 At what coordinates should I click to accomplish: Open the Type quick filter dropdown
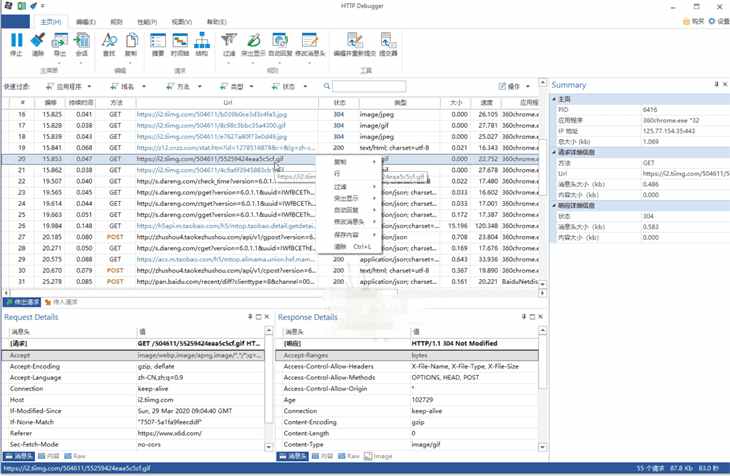pos(237,86)
